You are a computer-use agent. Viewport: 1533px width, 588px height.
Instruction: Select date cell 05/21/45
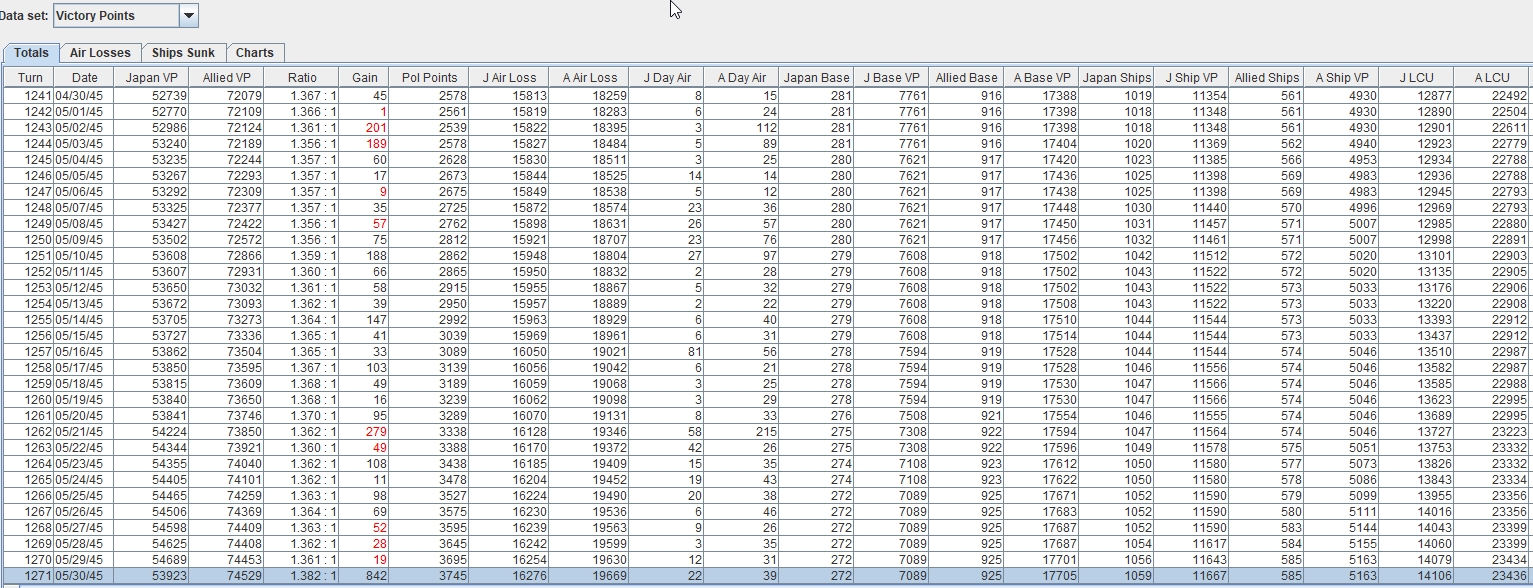click(x=85, y=431)
